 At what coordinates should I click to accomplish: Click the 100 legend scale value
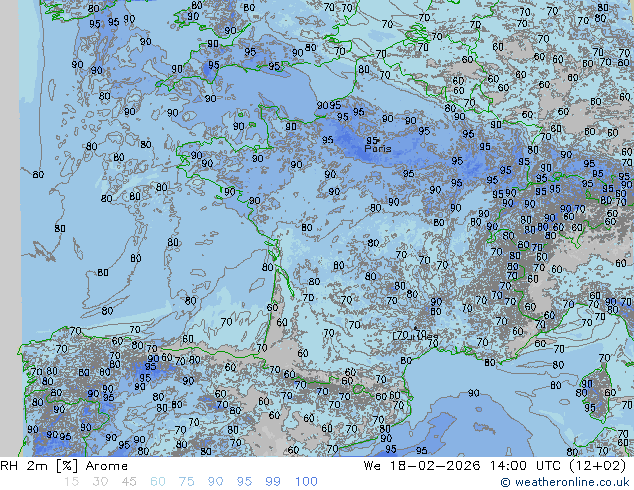(x=305, y=482)
